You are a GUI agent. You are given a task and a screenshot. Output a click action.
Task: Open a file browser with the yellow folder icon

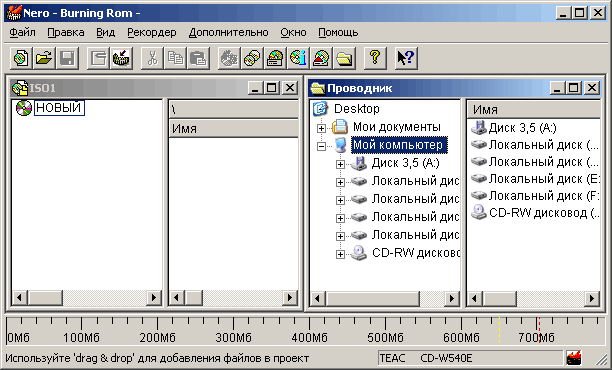344,58
